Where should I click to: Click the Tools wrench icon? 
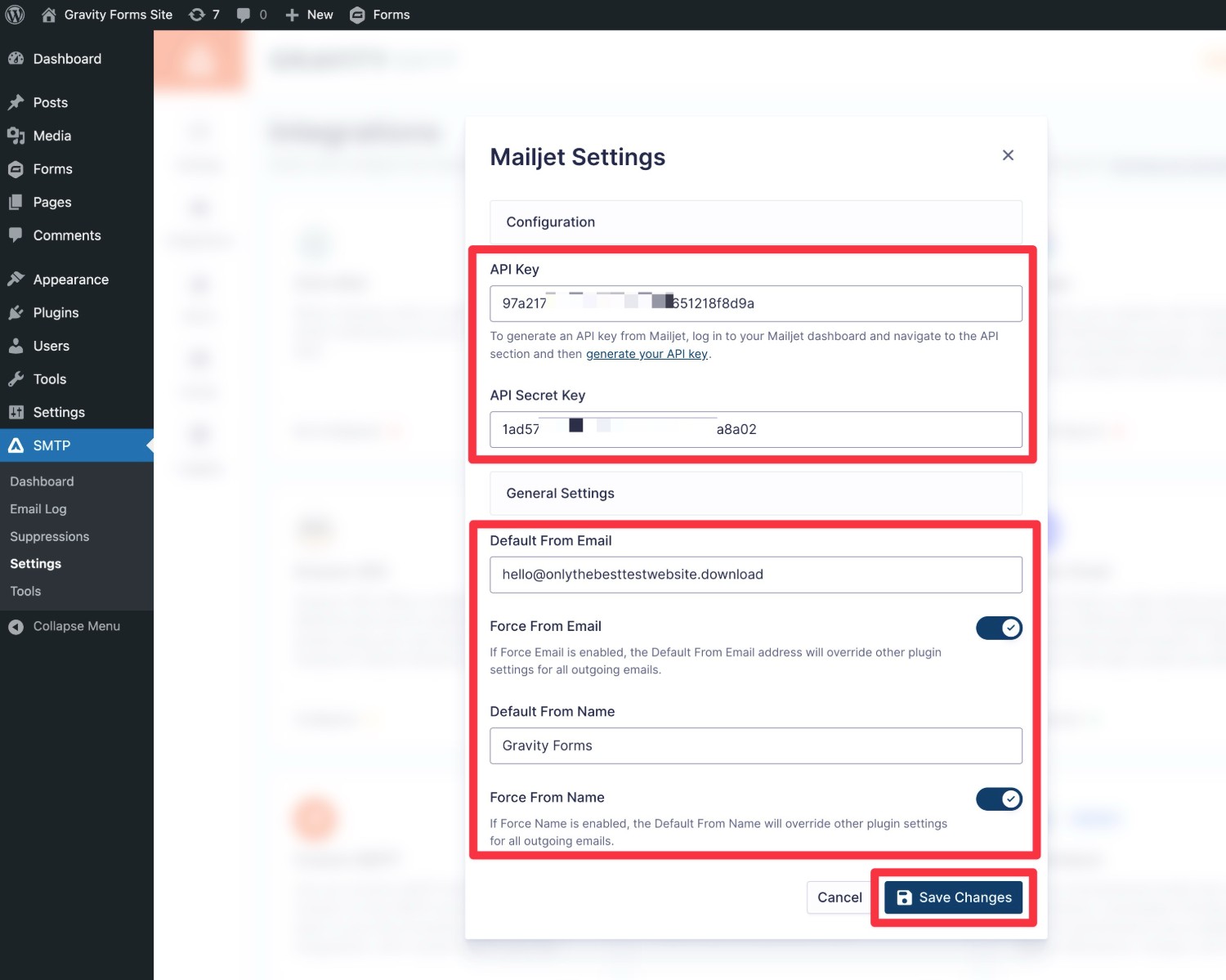coord(16,379)
